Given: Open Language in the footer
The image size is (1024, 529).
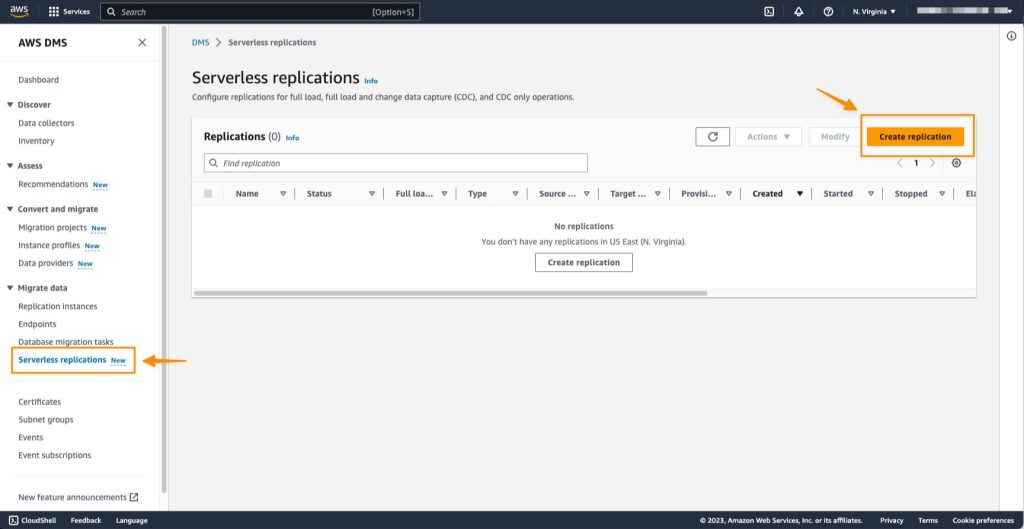Looking at the screenshot, I should (x=132, y=521).
